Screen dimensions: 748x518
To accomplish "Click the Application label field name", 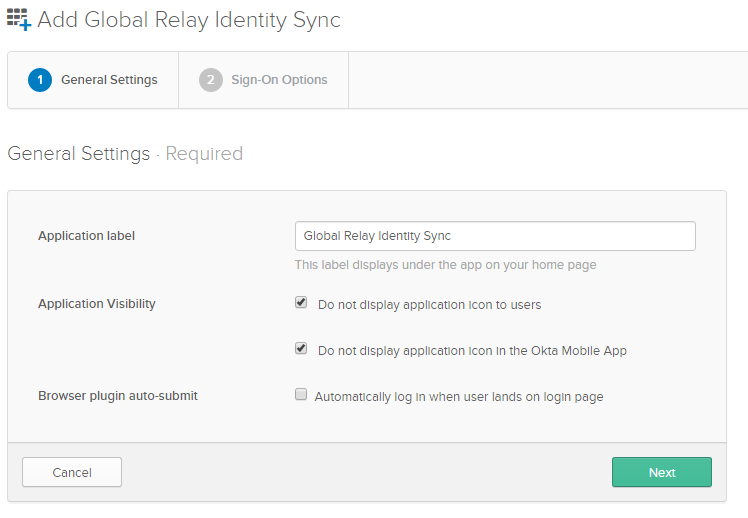I will click(x=86, y=236).
